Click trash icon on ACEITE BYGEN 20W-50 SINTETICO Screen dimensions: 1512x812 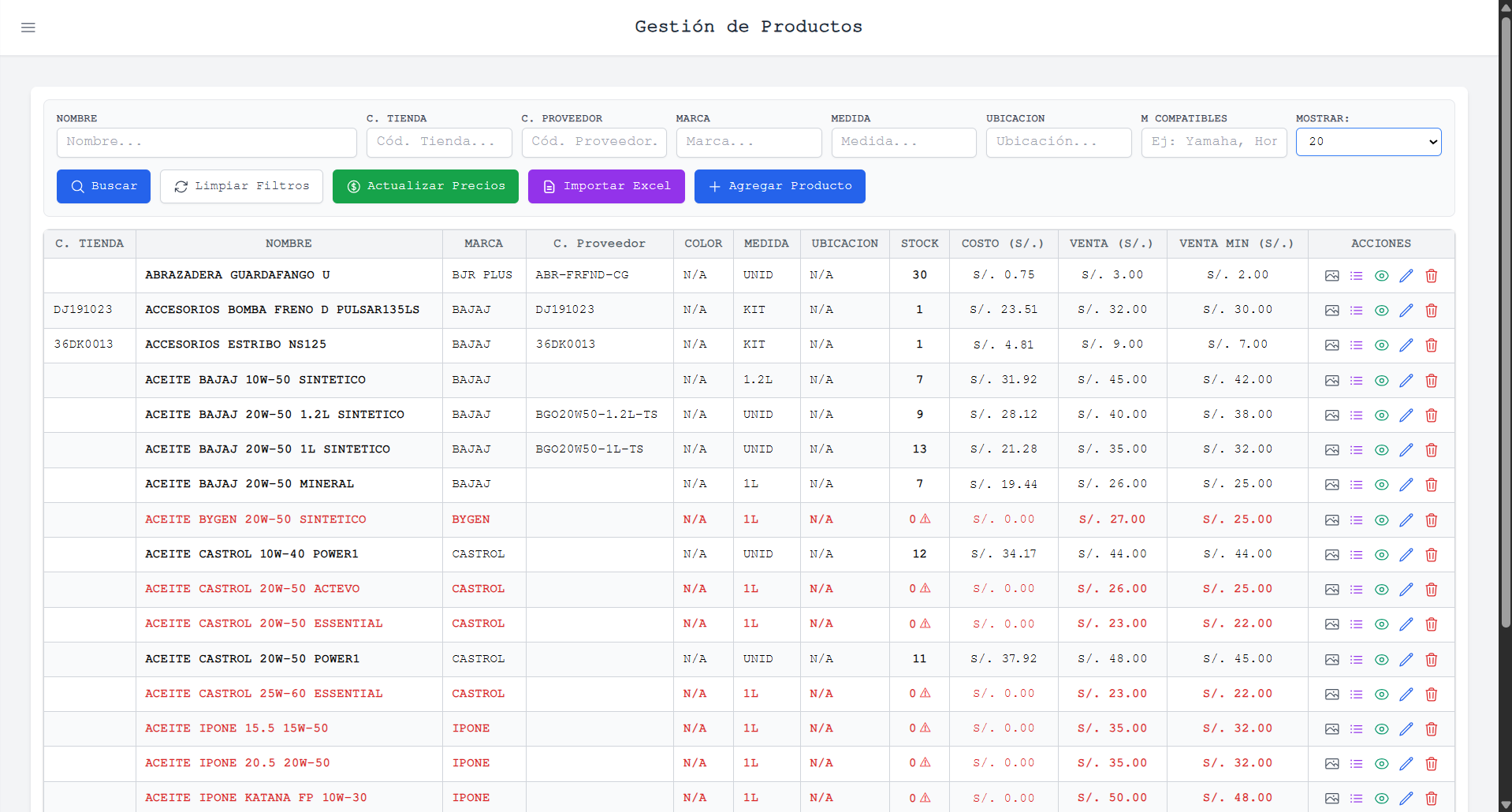point(1432,520)
